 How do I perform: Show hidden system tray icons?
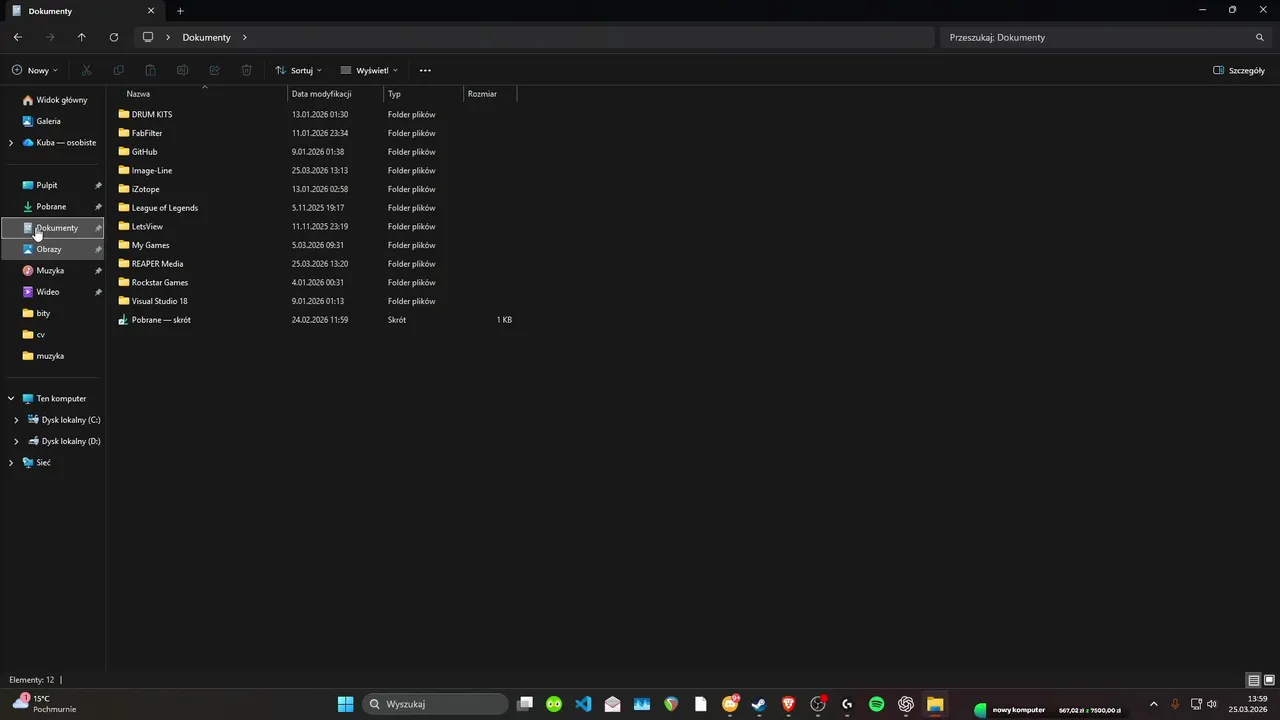tap(1153, 704)
